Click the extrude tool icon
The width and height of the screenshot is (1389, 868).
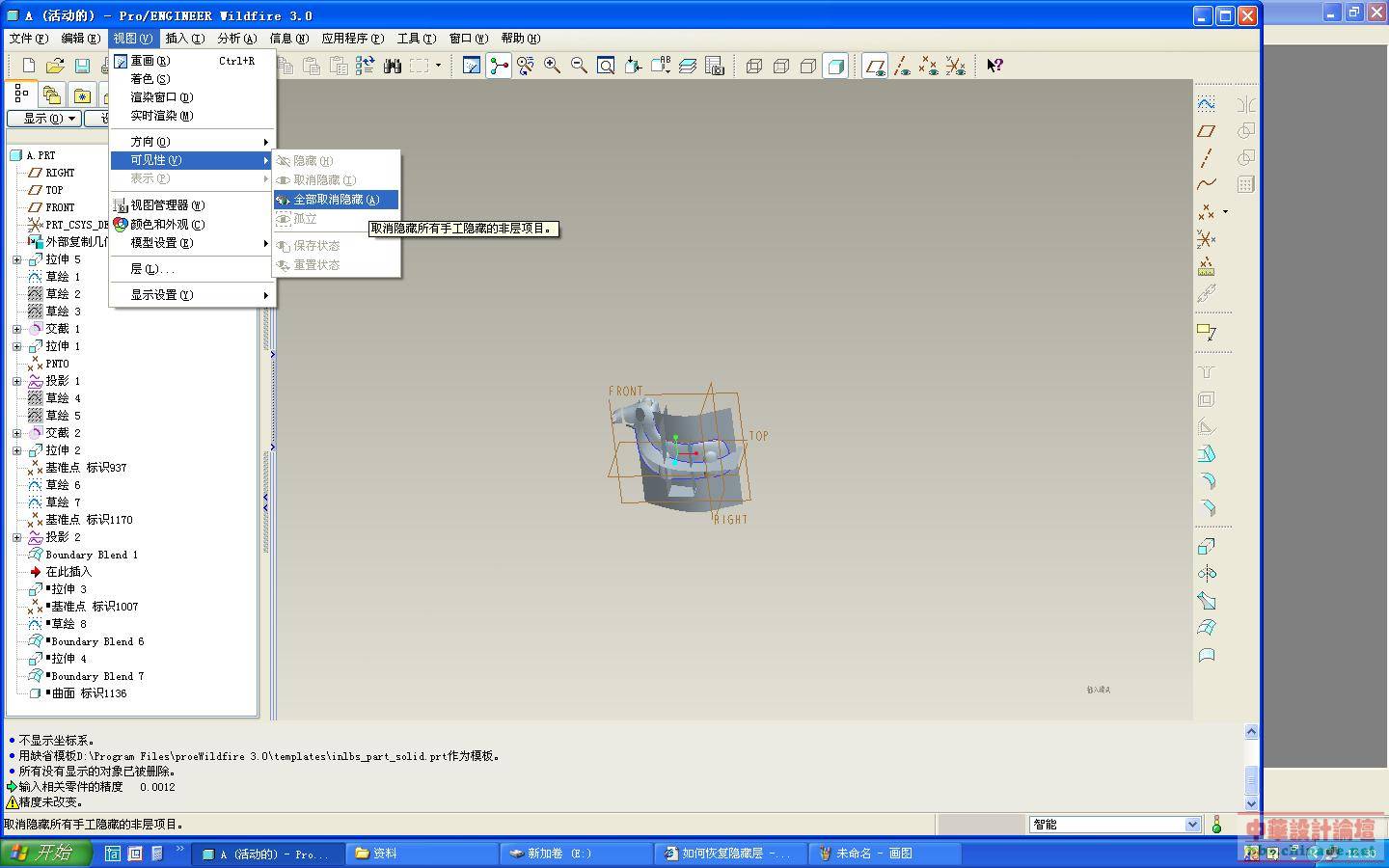(x=1207, y=547)
